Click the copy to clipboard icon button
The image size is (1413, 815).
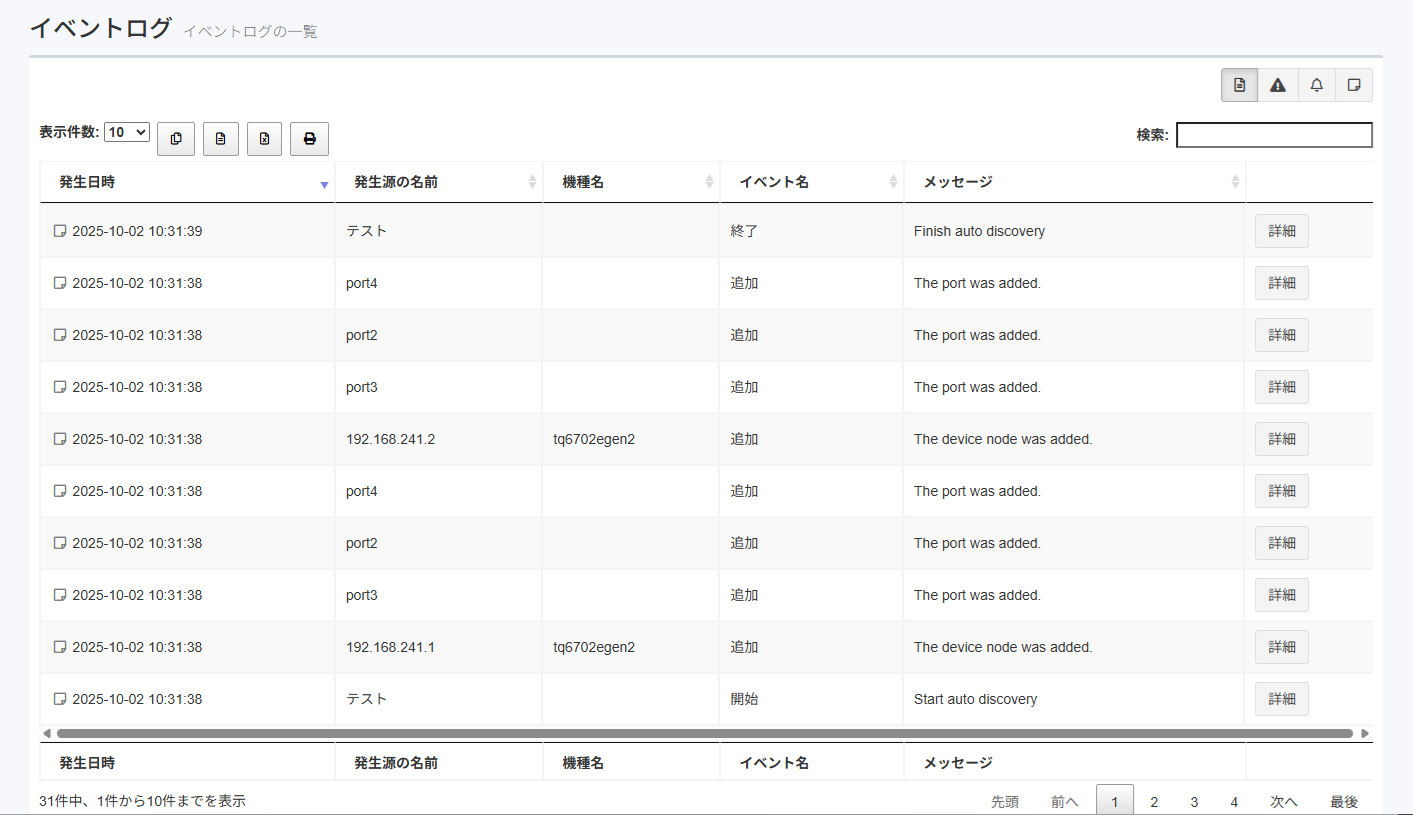pyautogui.click(x=176, y=139)
